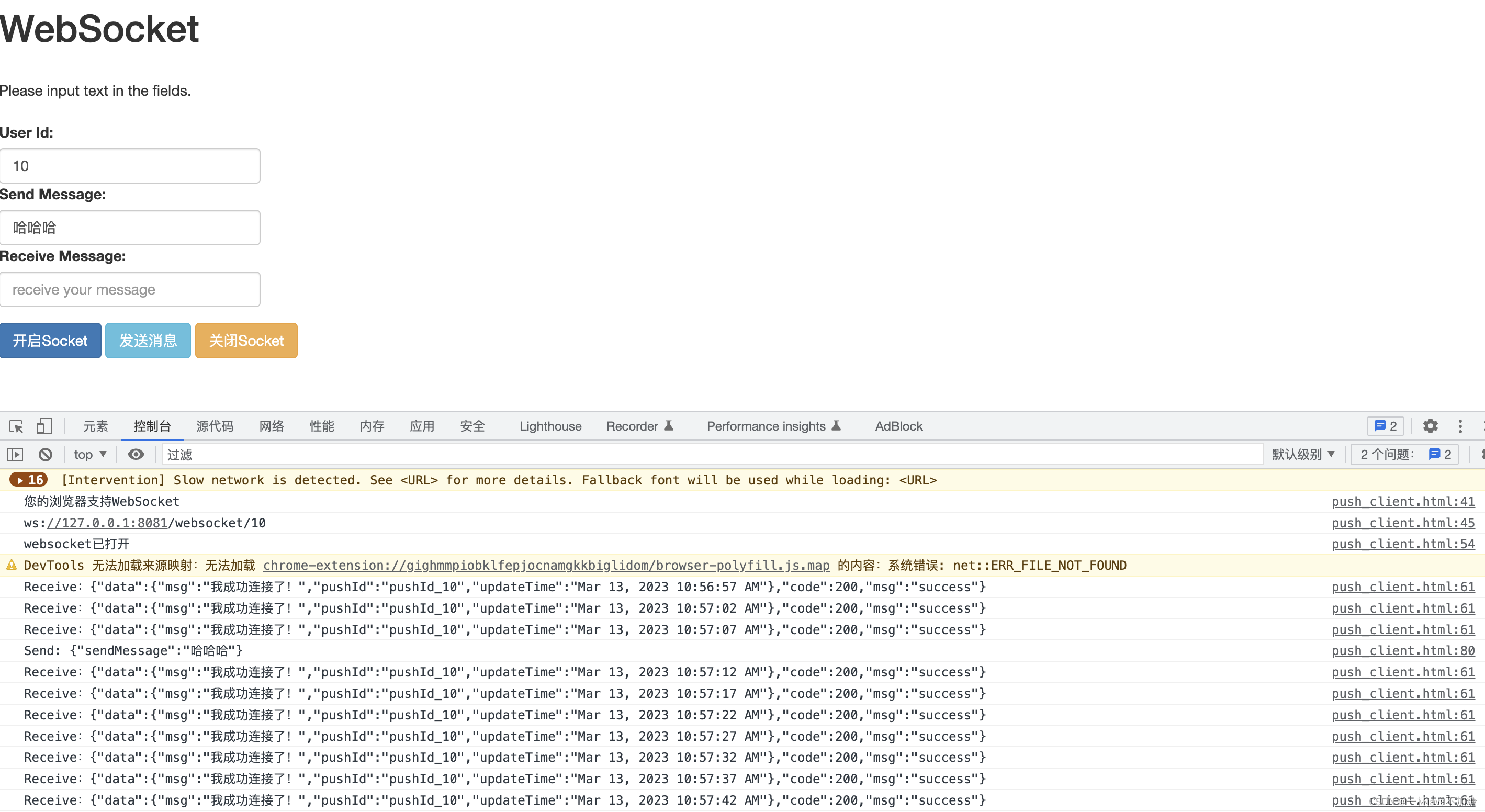
Task: Focus the User Id input field
Action: coord(130,166)
